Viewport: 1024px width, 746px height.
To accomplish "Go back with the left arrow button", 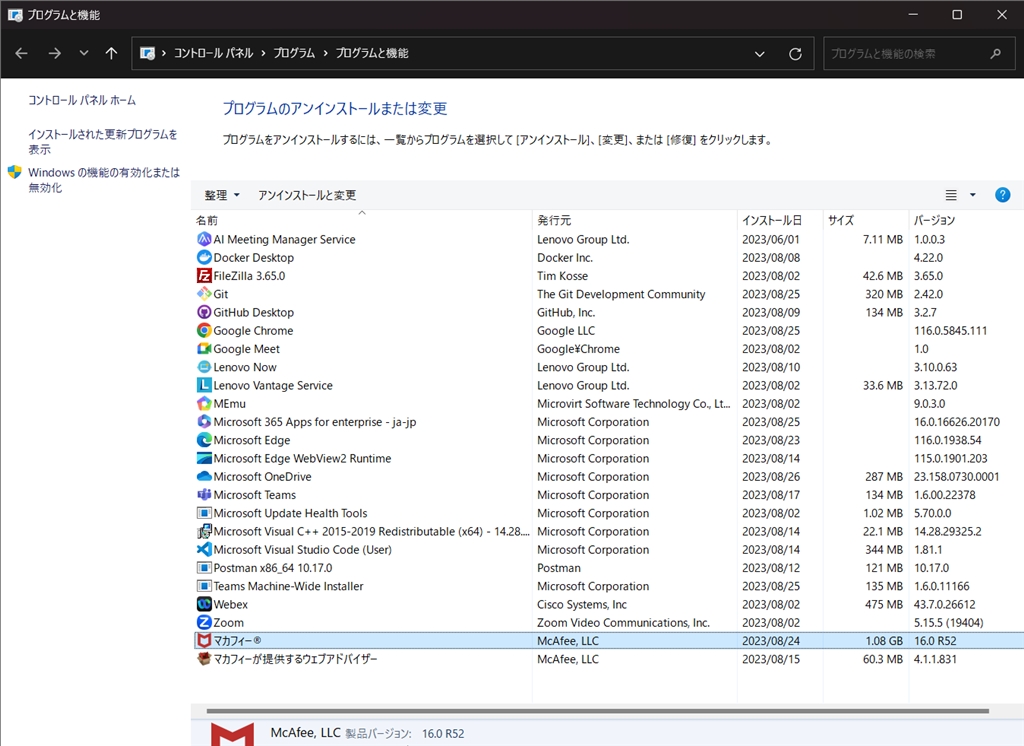I will 22,54.
